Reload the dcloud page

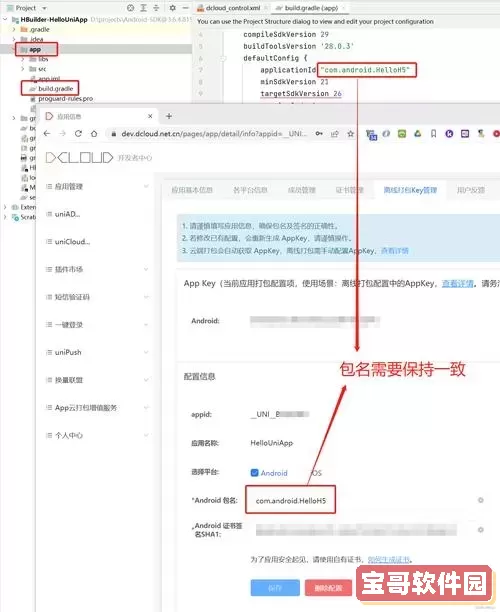click(78, 133)
